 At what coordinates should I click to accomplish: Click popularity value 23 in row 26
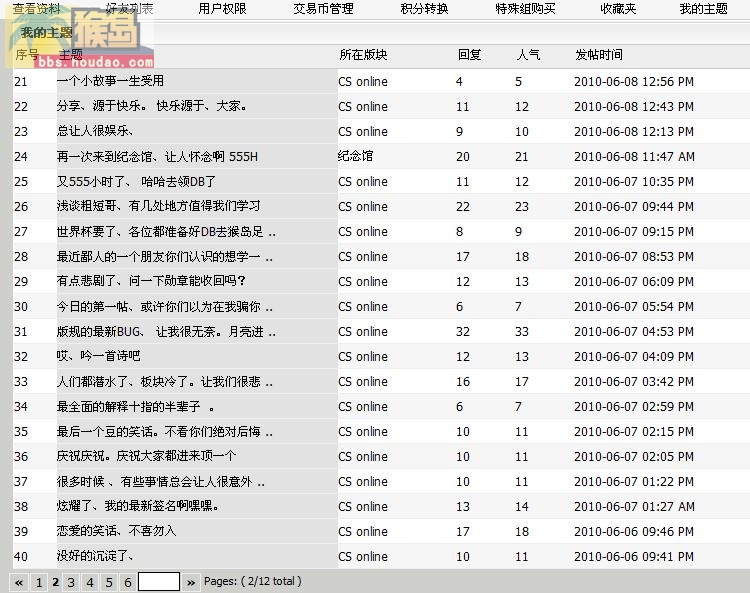click(522, 207)
